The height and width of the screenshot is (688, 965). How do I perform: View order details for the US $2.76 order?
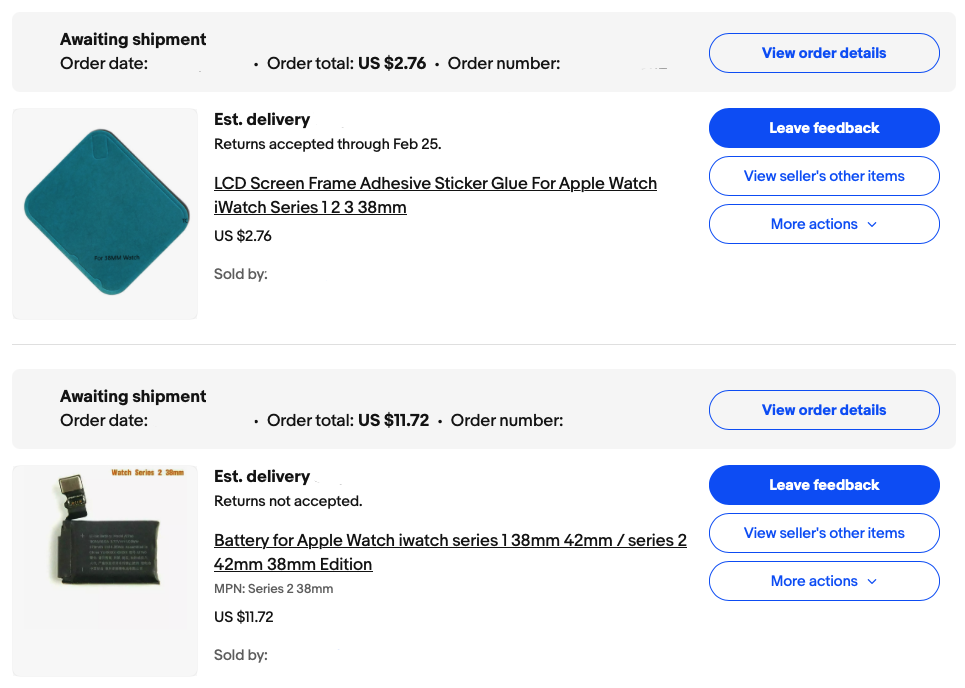tap(823, 53)
